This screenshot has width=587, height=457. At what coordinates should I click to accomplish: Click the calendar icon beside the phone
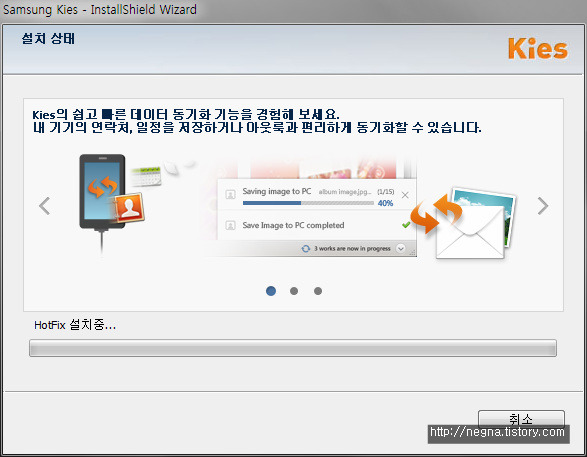146,176
